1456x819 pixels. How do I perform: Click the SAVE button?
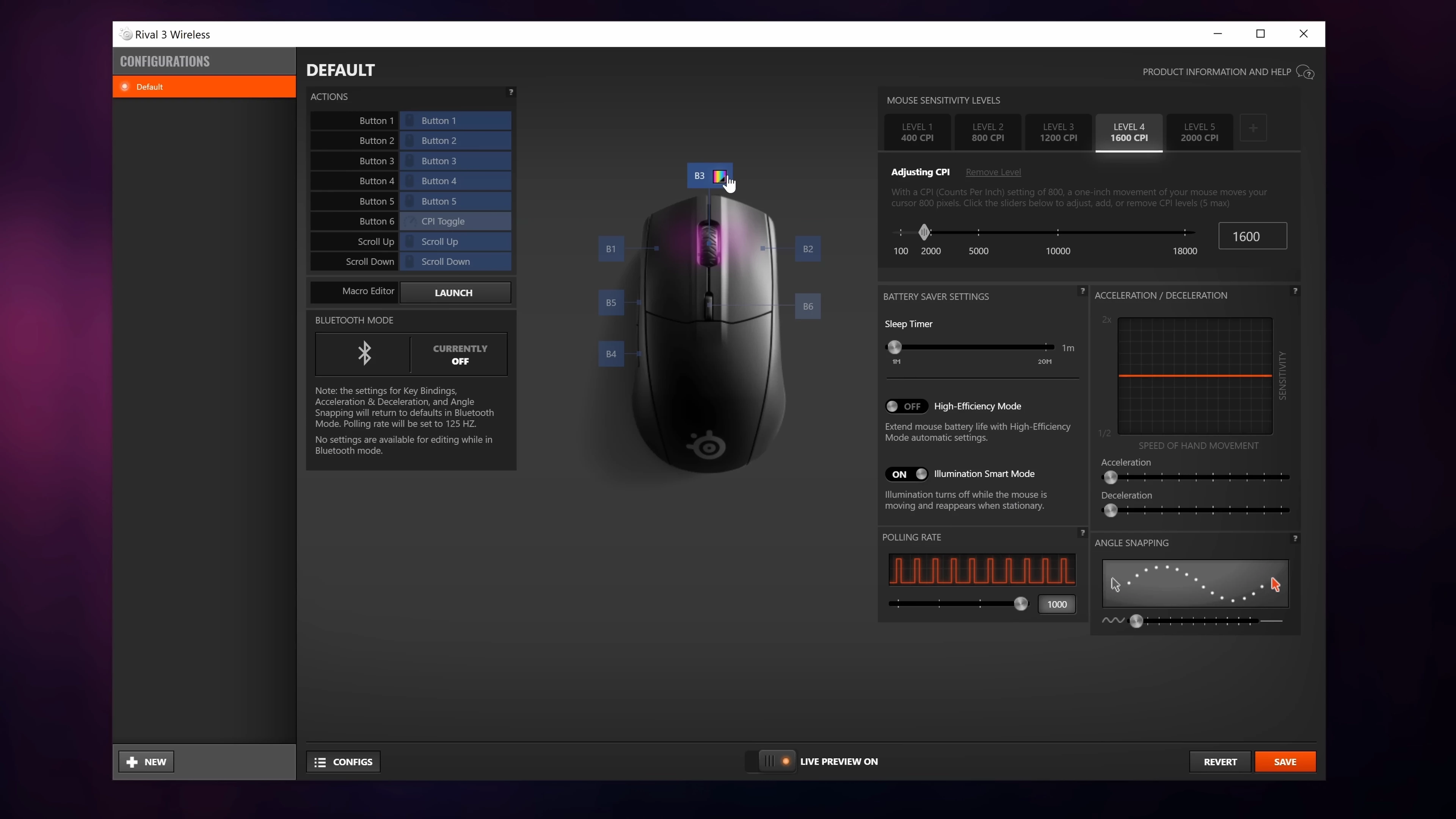1285,762
